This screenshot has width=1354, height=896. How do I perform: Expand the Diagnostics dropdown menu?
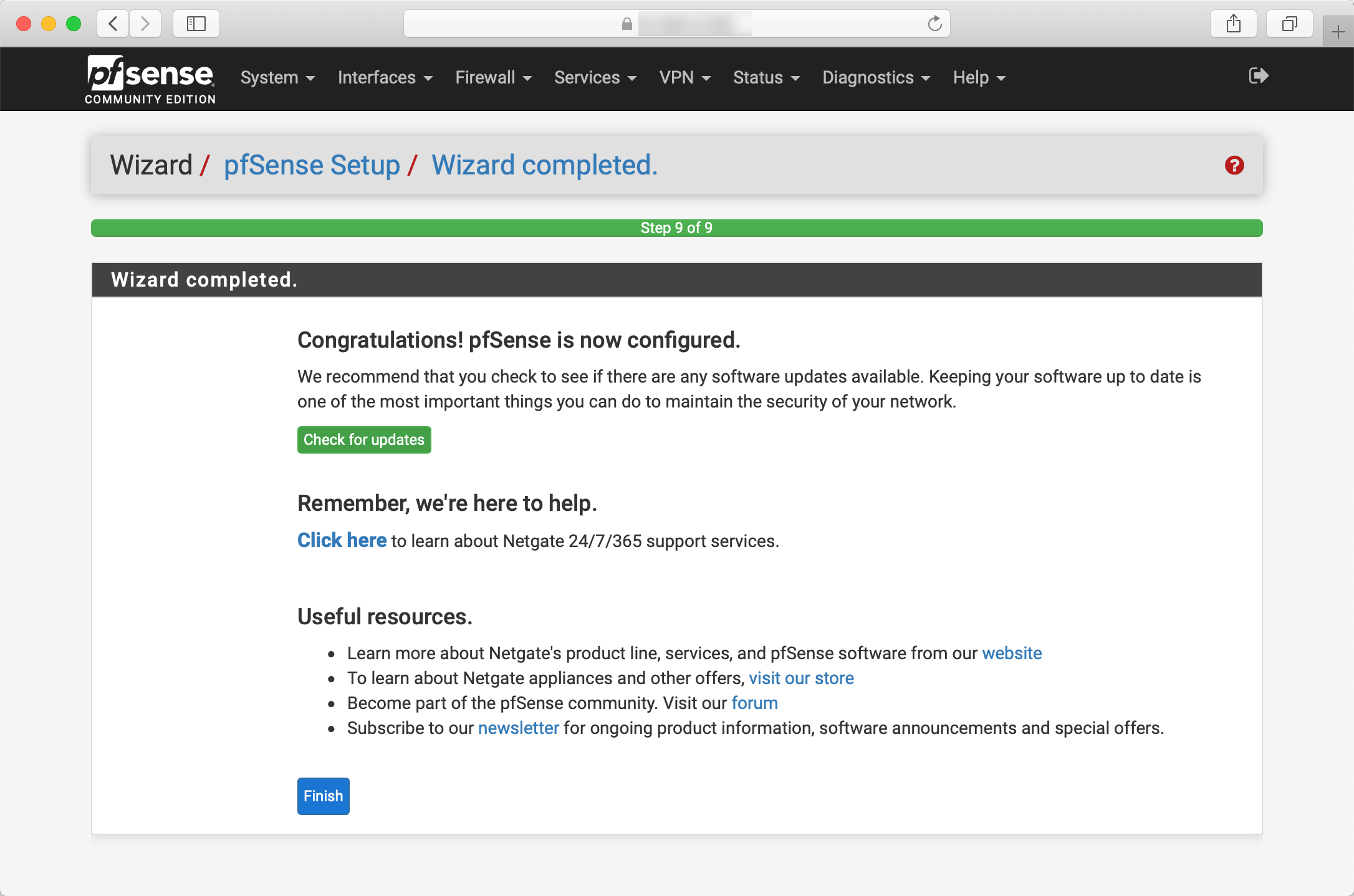(876, 78)
